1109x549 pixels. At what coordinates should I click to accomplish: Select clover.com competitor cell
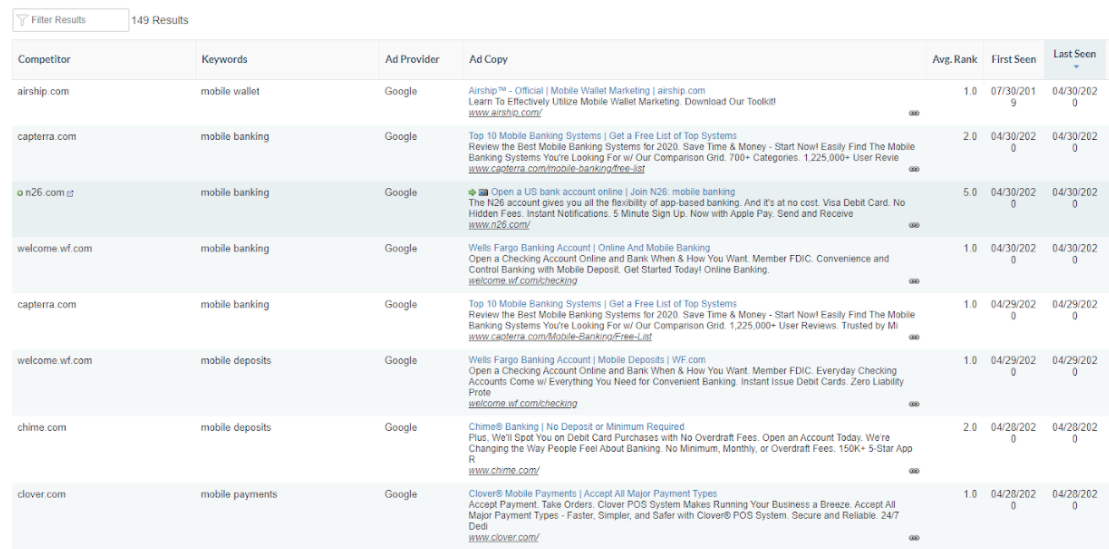(41, 494)
